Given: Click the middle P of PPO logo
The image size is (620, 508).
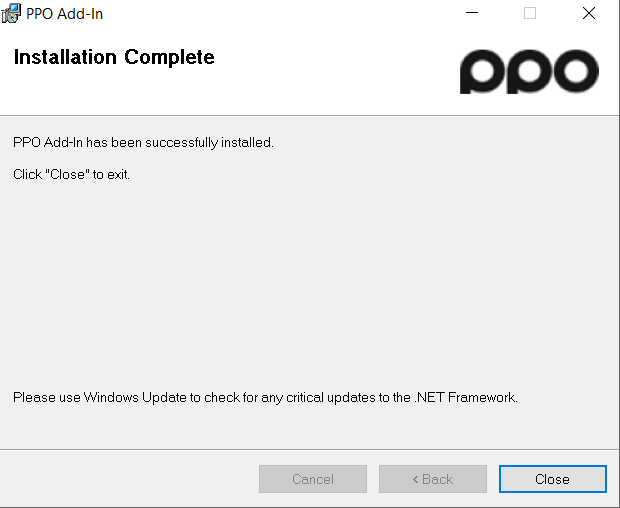Looking at the screenshot, I should (529, 72).
